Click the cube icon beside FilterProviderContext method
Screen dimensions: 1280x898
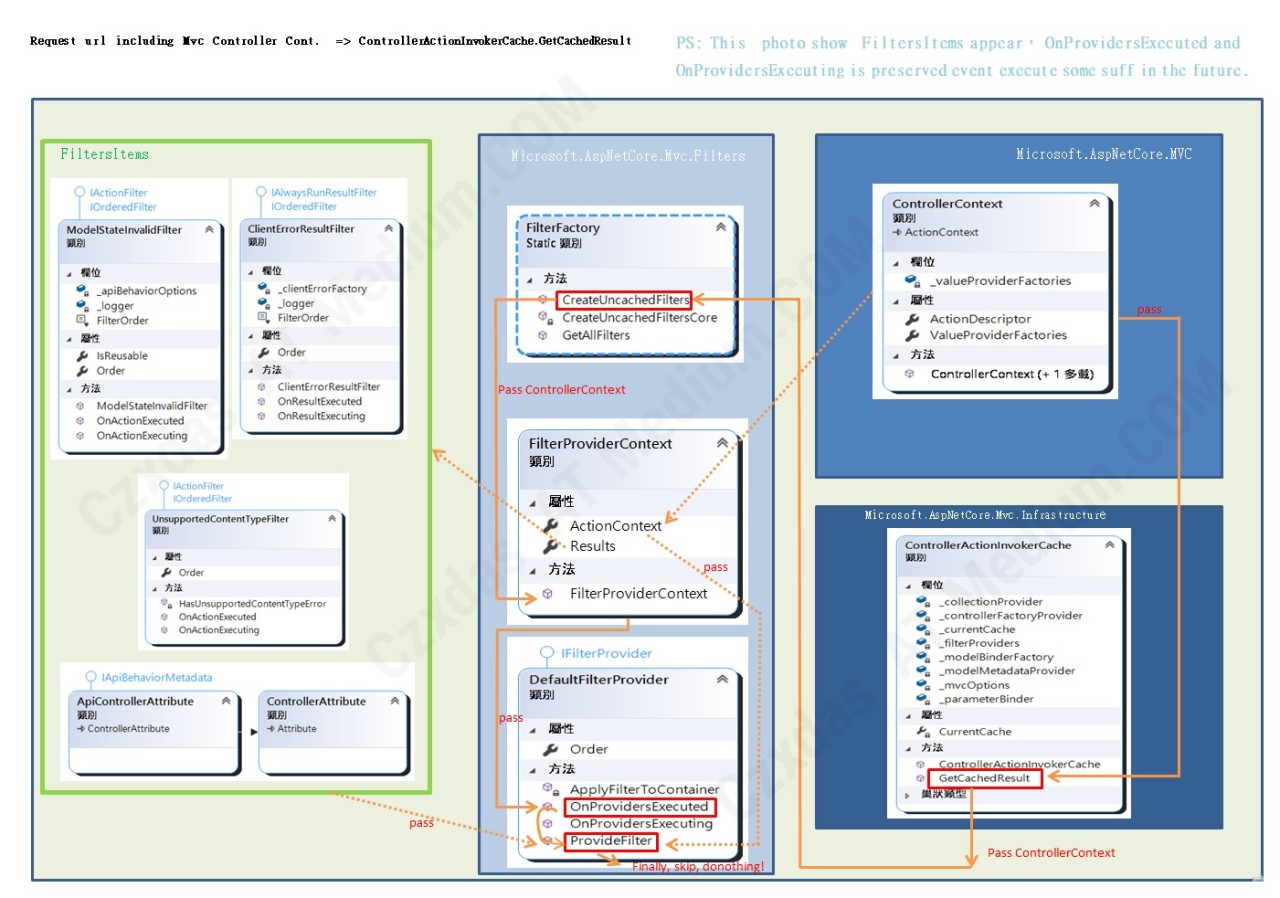coord(548,594)
